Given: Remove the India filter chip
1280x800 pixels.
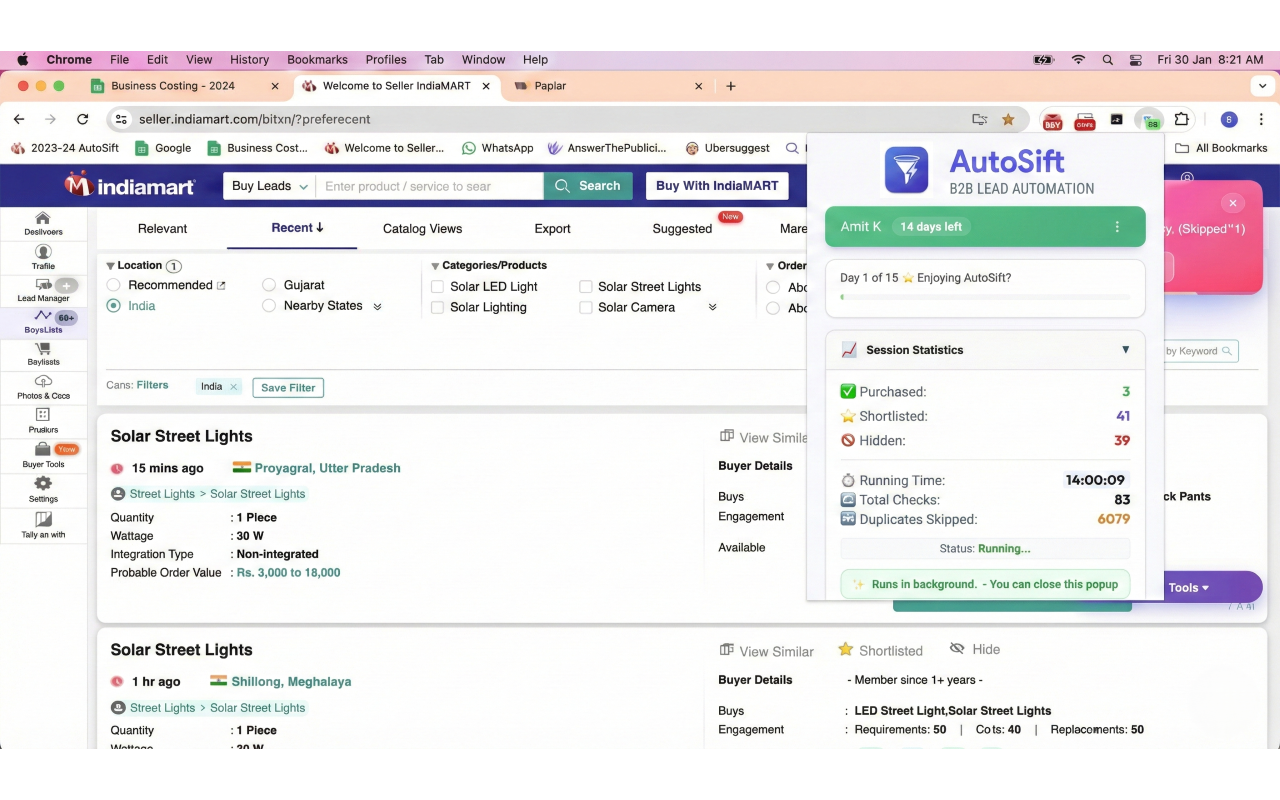Looking at the screenshot, I should [233, 387].
